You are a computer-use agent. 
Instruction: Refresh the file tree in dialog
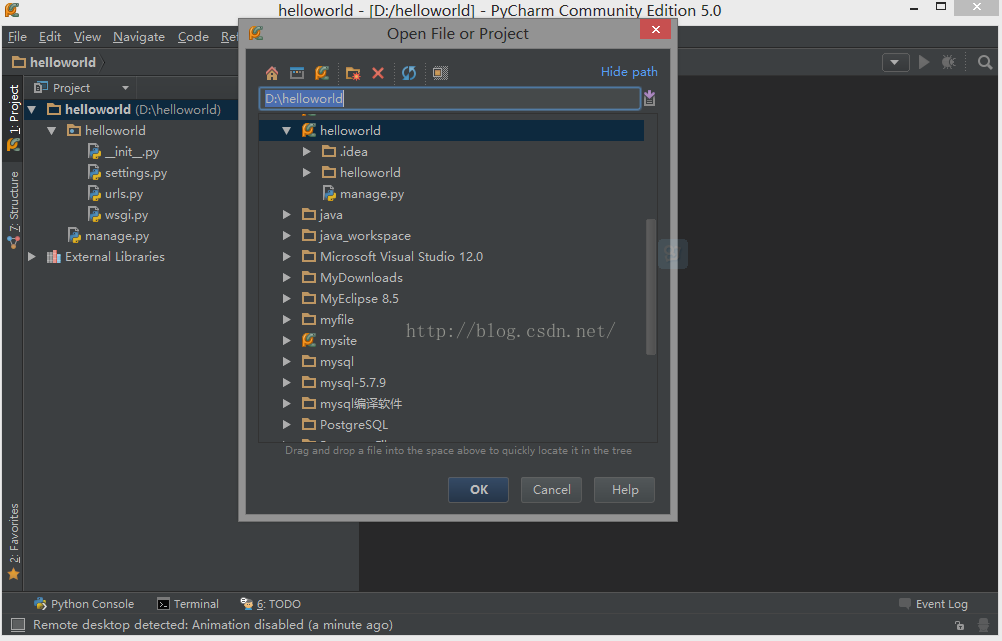pyautogui.click(x=409, y=73)
